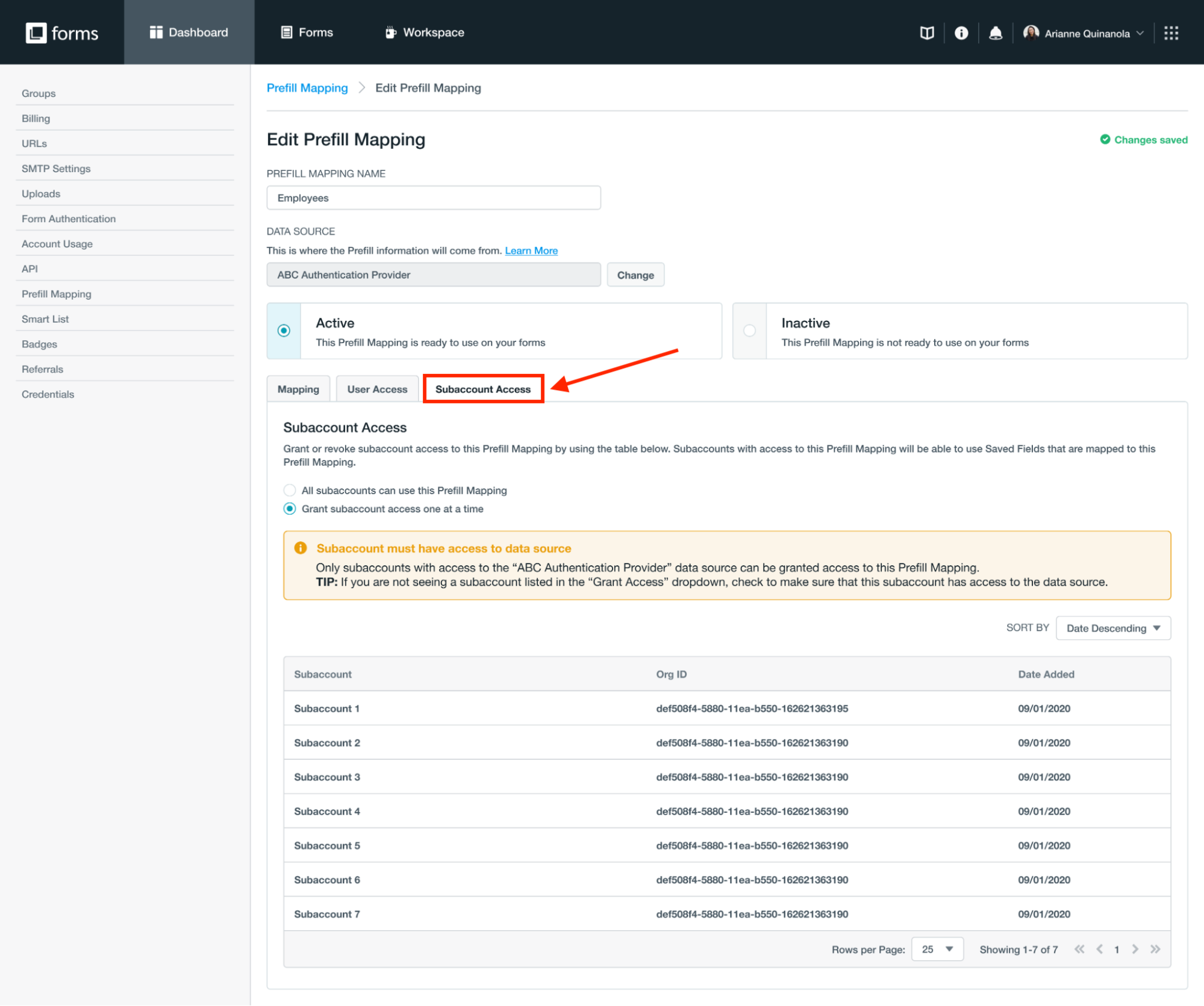Image resolution: width=1204 pixels, height=1006 pixels.
Task: Open the book documentation icon
Action: (x=927, y=33)
